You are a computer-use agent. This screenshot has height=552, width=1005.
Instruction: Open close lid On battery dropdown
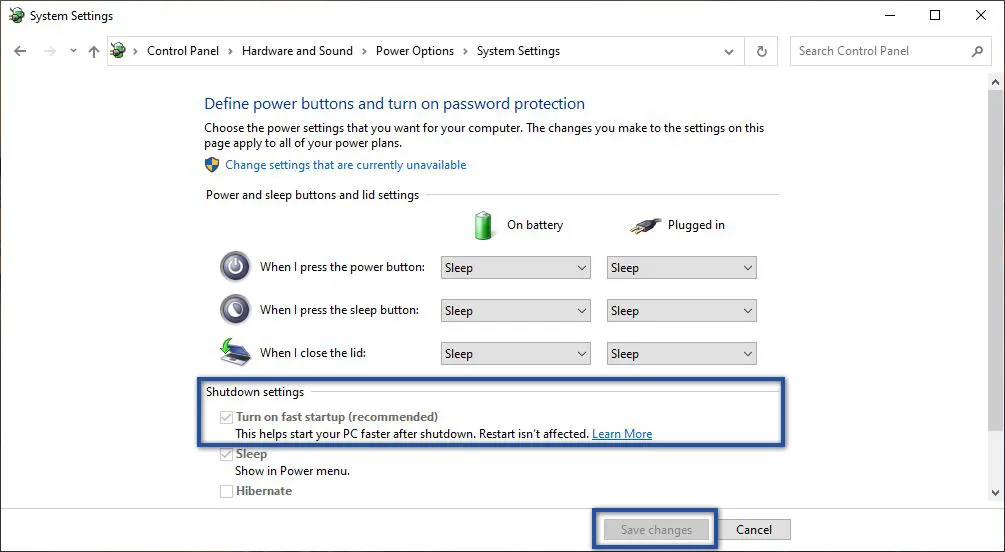point(516,354)
